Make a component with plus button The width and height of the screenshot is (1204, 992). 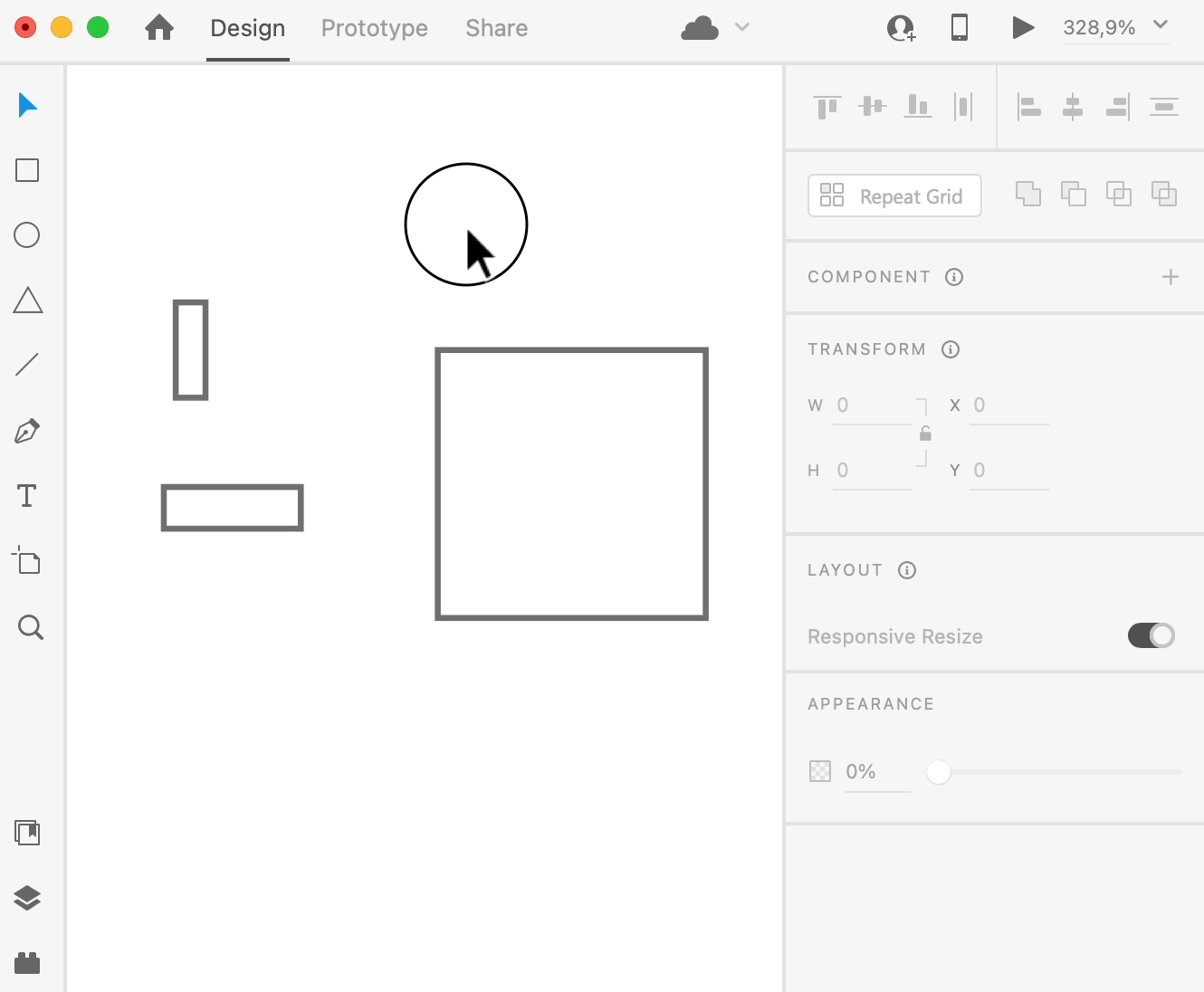click(1171, 277)
